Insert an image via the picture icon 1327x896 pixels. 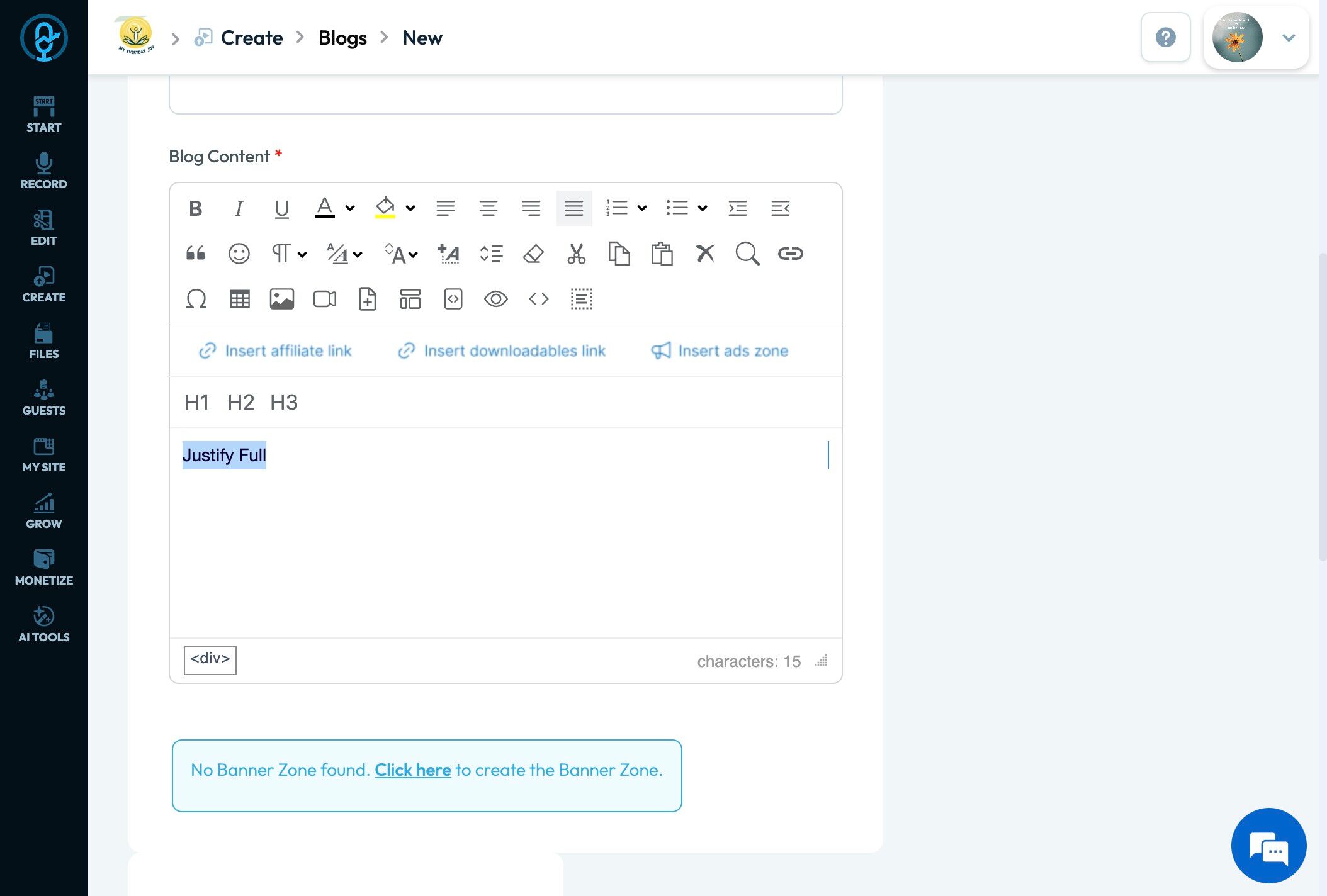pyautogui.click(x=282, y=299)
